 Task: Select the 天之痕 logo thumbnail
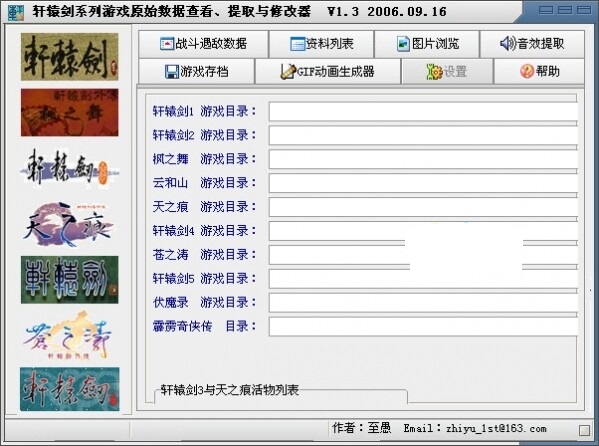tap(70, 224)
